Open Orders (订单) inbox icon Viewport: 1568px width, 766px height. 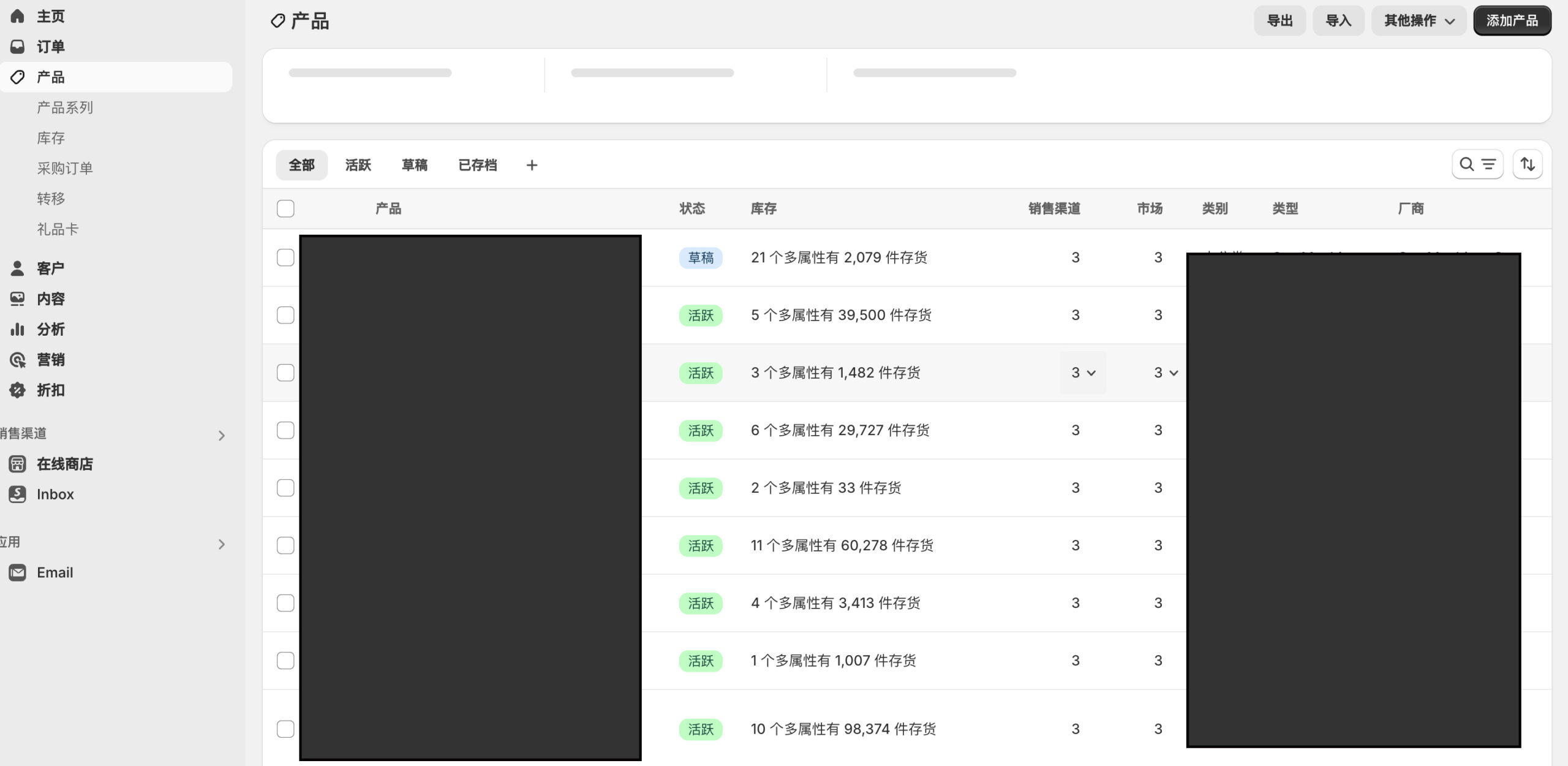(x=17, y=47)
